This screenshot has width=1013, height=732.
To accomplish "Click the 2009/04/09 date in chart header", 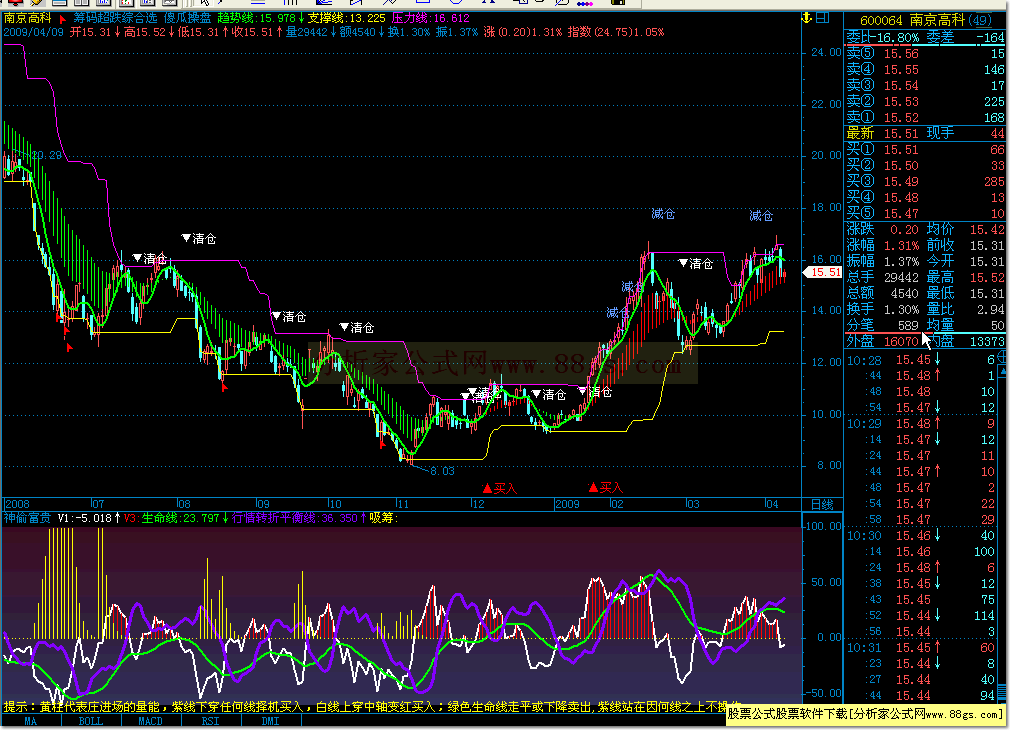I will coord(34,32).
